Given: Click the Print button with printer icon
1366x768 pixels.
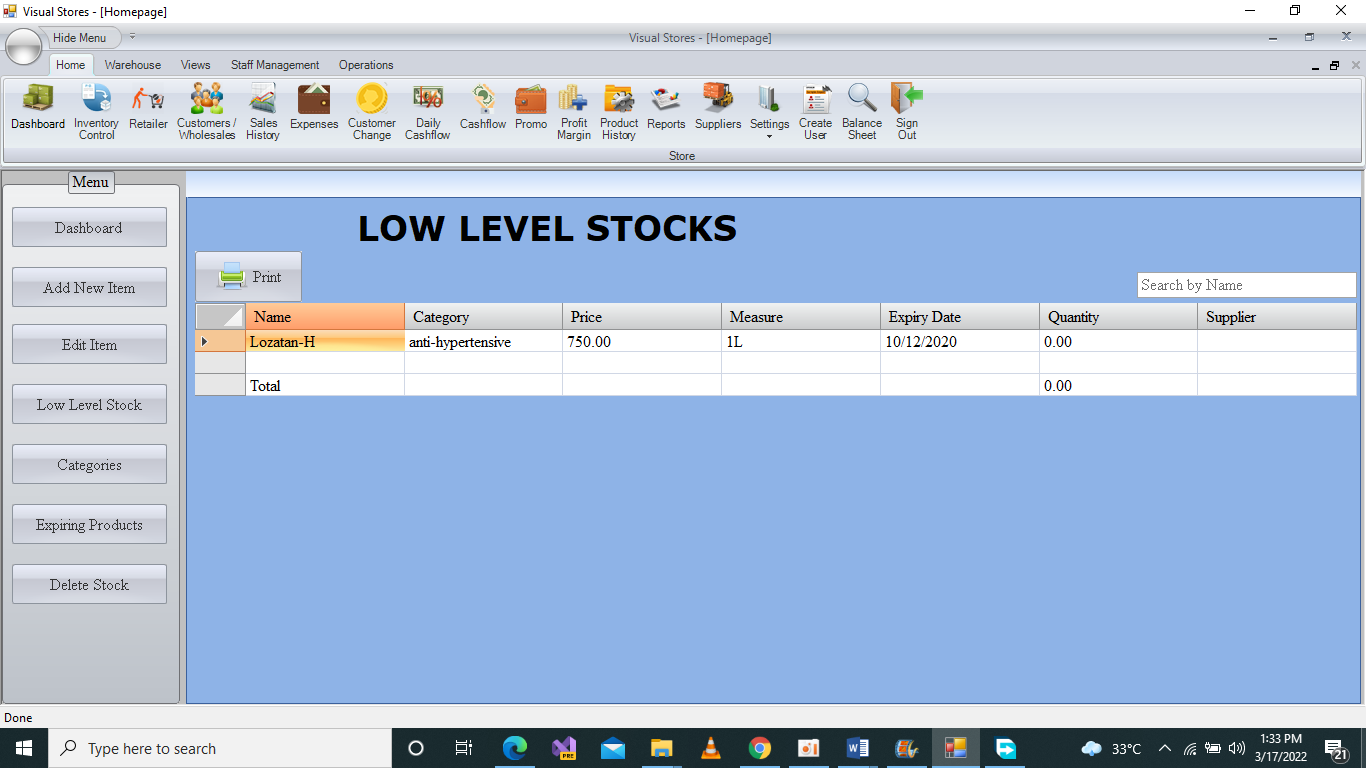Looking at the screenshot, I should click(x=248, y=276).
